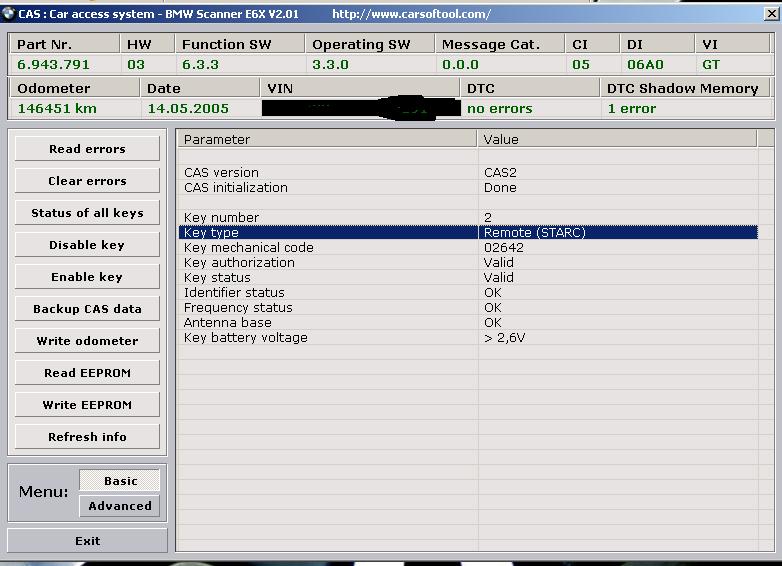
Task: Click the BMW logo icon in title bar
Action: click(8, 13)
